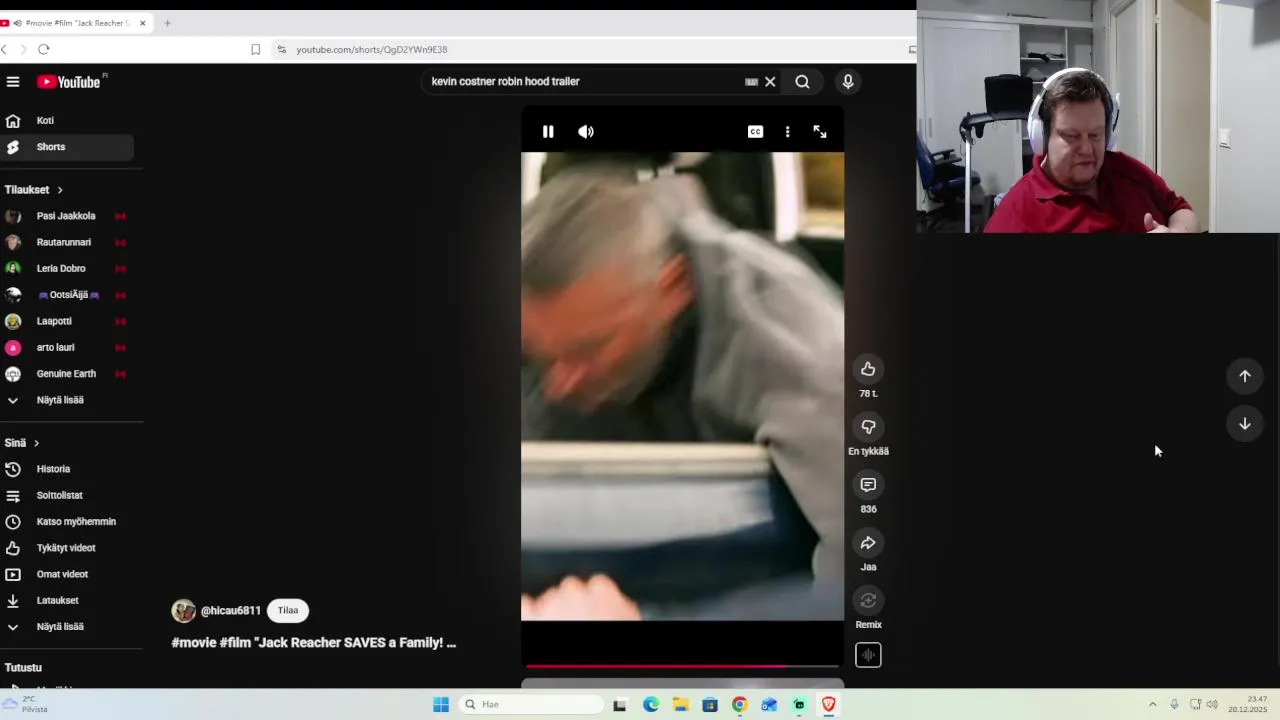
Task: Open Genuine Earth subscription channel
Action: click(67, 374)
